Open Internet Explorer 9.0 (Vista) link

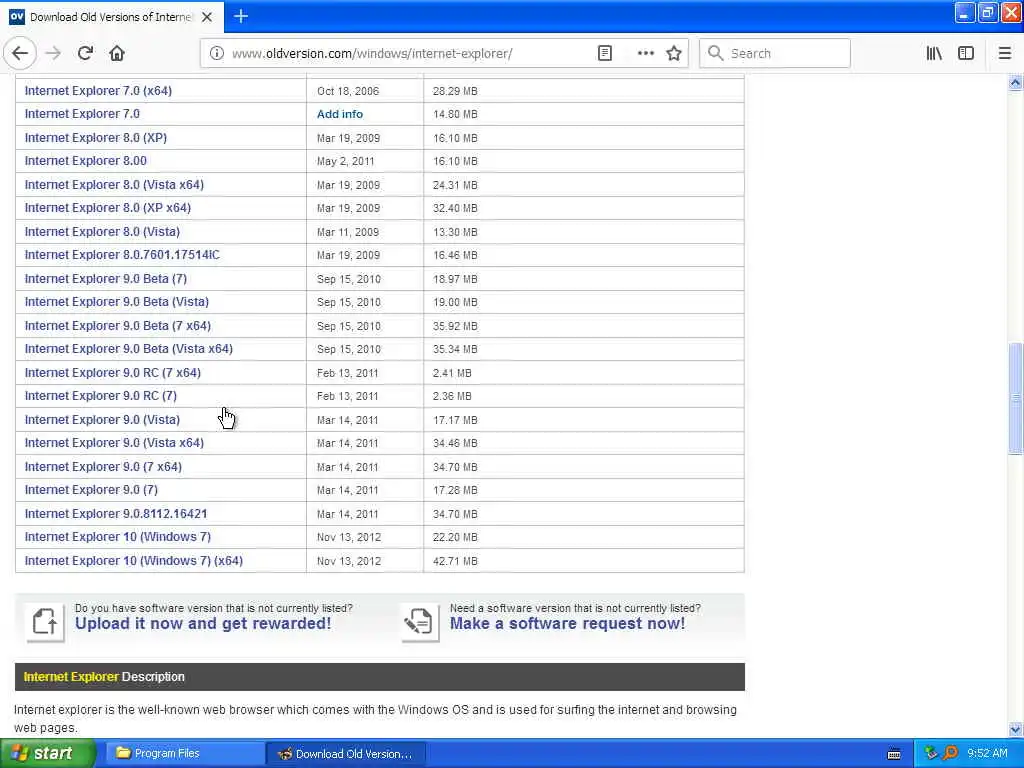point(102,420)
